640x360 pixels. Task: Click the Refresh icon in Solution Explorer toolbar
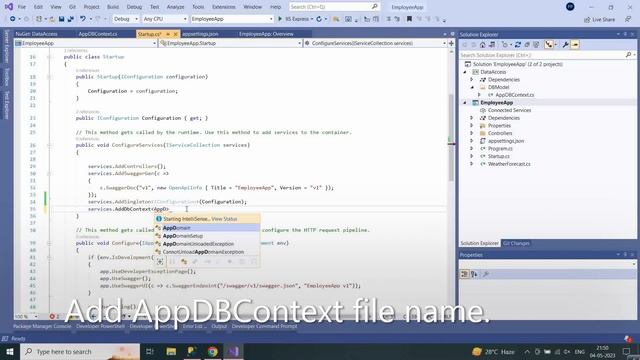pos(518,45)
